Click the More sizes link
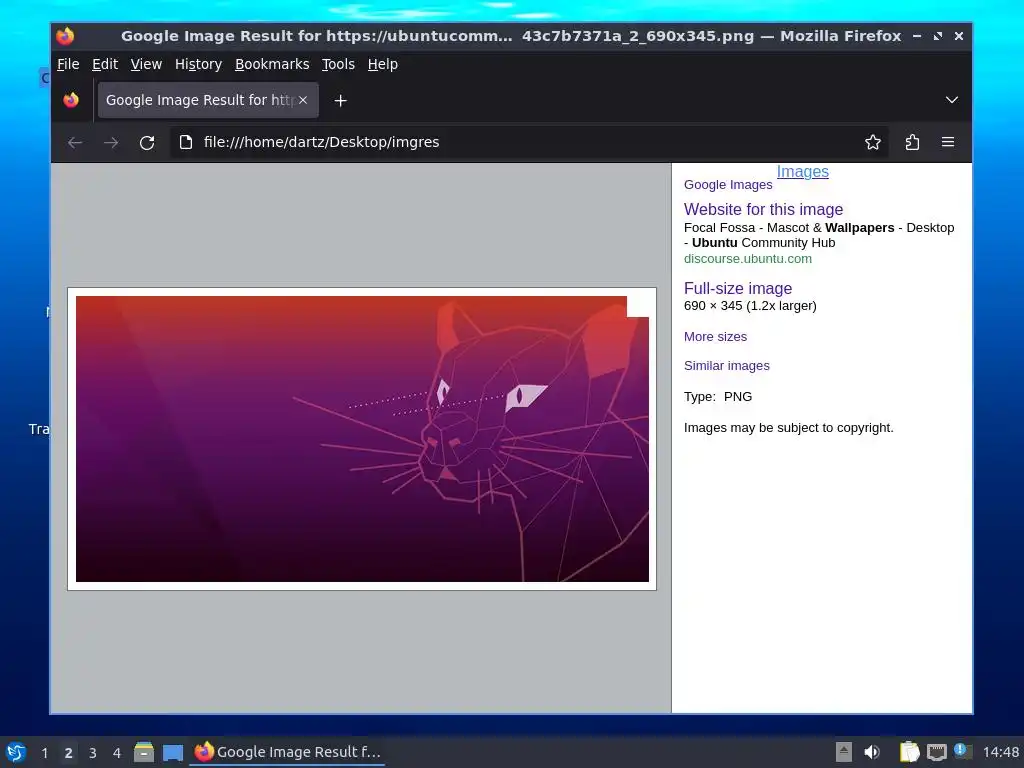1024x768 pixels. point(715,337)
